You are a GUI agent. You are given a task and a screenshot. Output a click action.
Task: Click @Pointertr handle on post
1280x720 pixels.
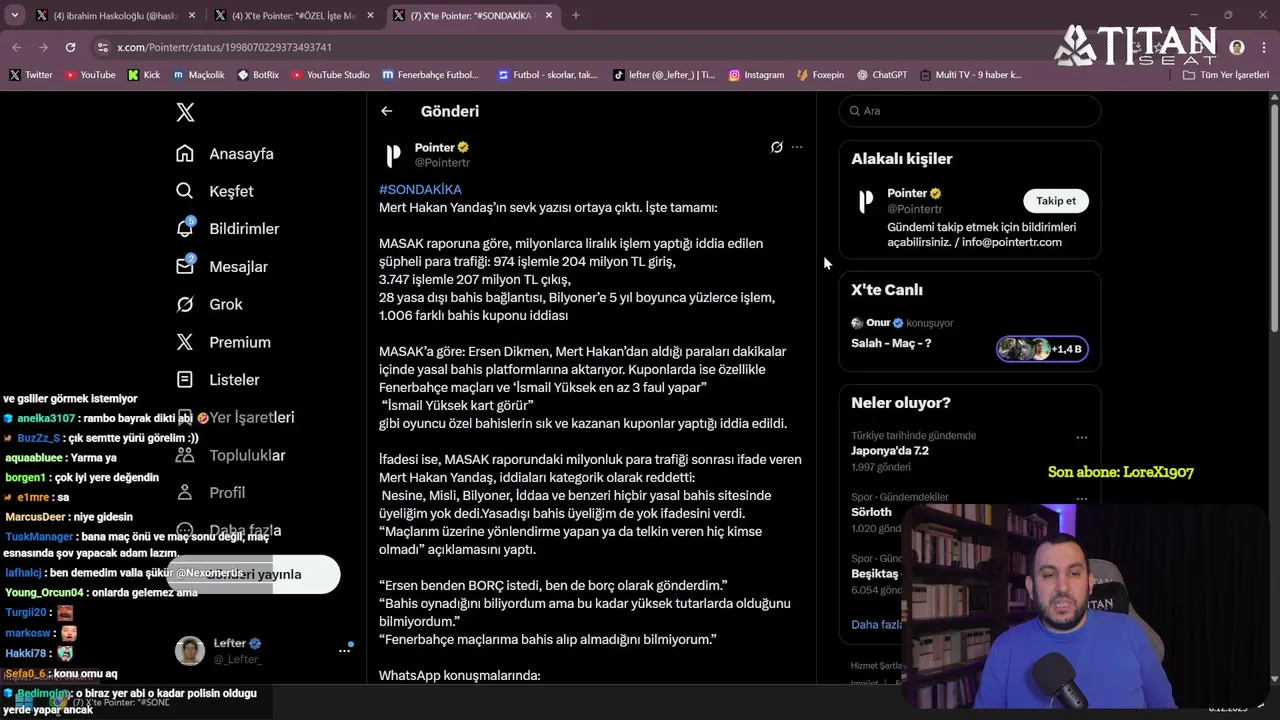[x=442, y=162]
